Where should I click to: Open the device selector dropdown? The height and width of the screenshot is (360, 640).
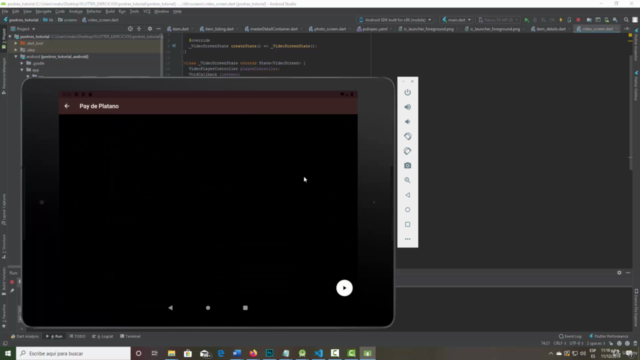point(395,20)
